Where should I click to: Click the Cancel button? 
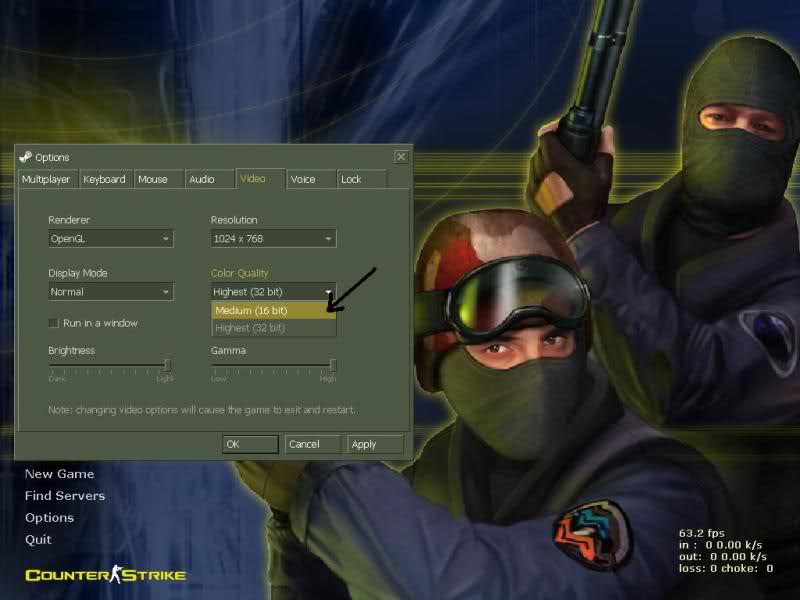[312, 444]
